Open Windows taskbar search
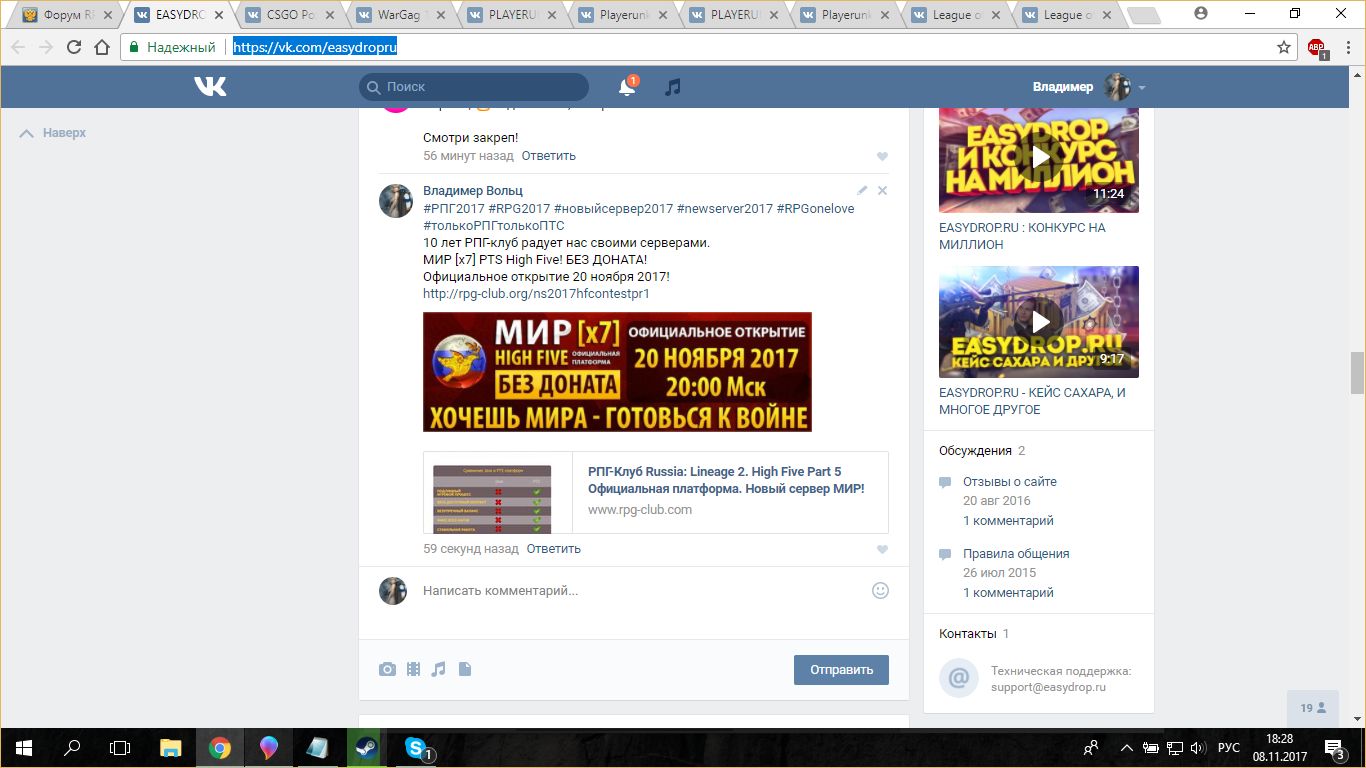Viewport: 1366px width, 768px height. coord(71,747)
